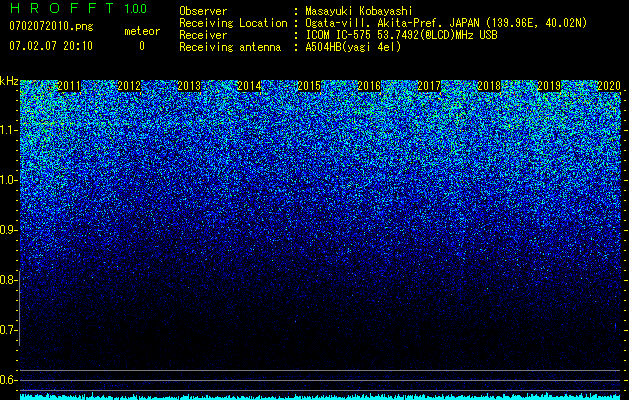
Task: Click the meteor count value 0
Action: [142, 46]
